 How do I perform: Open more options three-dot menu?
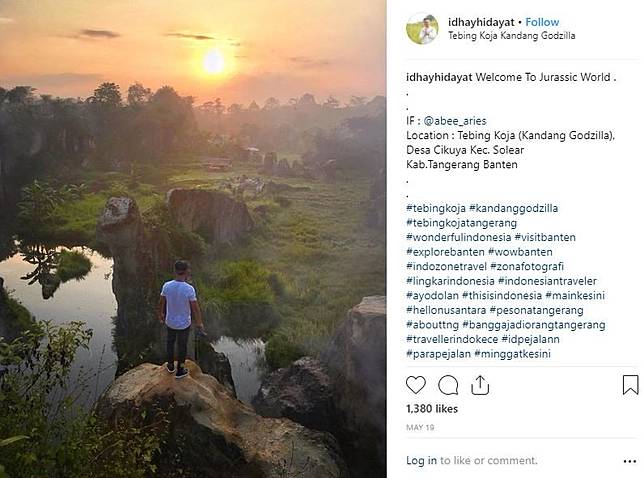629,461
